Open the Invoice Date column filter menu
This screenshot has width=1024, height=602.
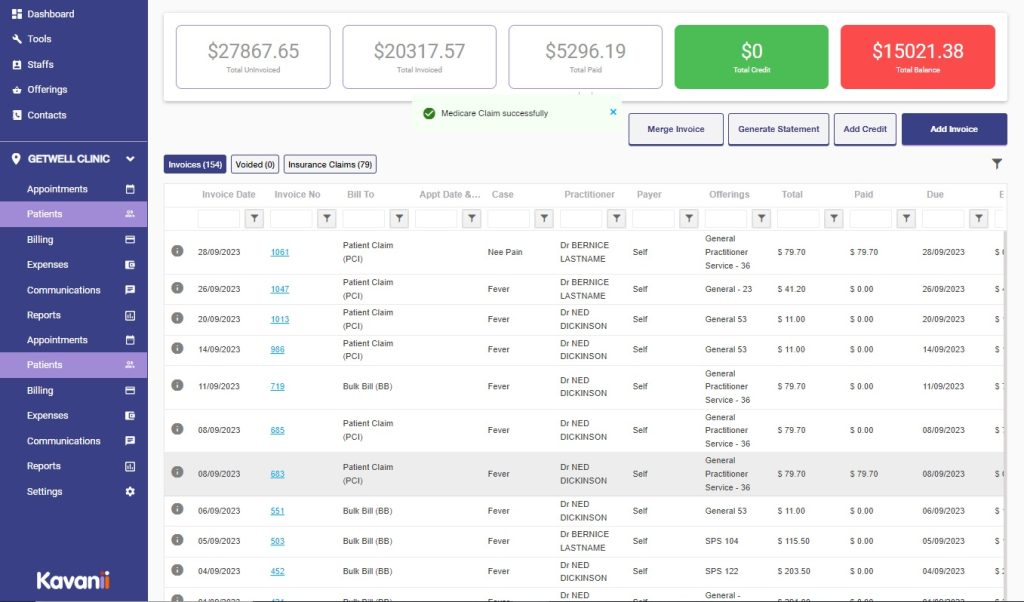point(254,218)
